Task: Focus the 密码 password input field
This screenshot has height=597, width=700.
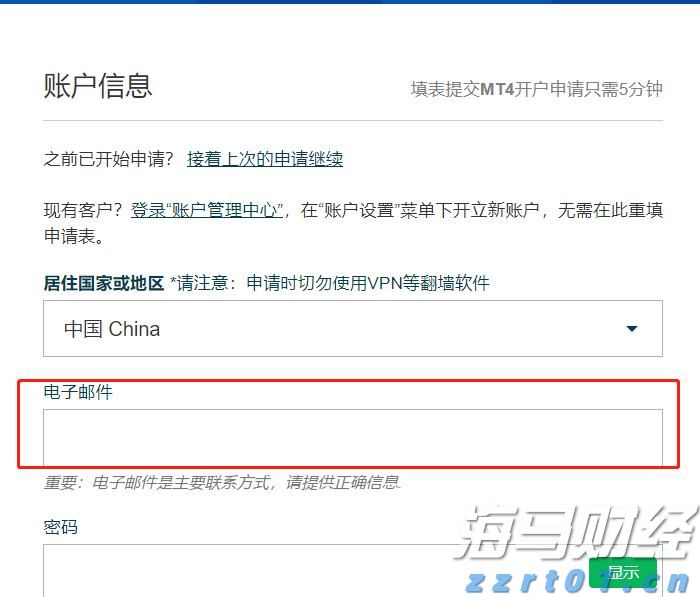Action: (300, 570)
